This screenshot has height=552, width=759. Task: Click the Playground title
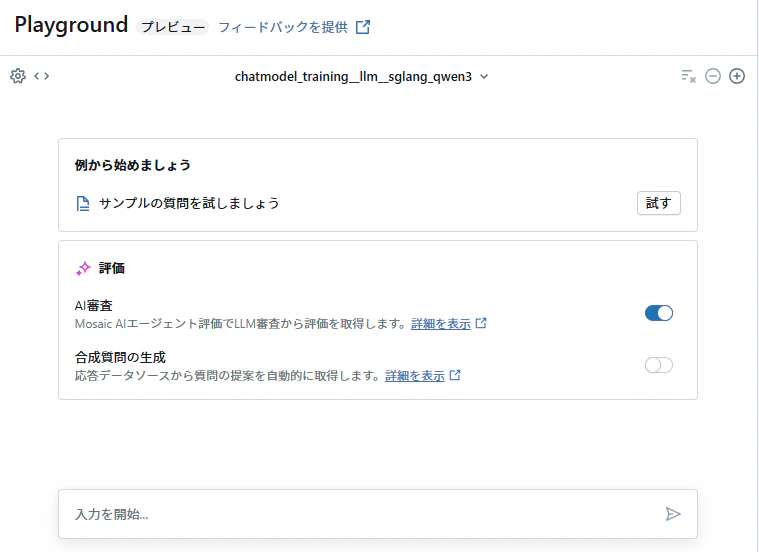pos(71,25)
